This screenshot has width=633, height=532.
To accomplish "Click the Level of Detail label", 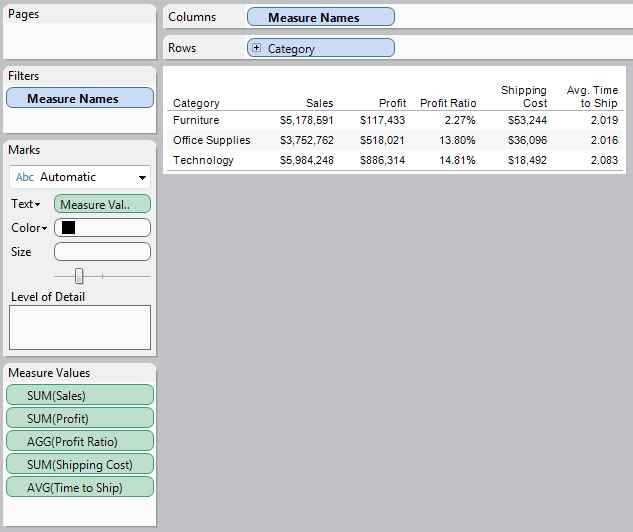I will coord(48,297).
